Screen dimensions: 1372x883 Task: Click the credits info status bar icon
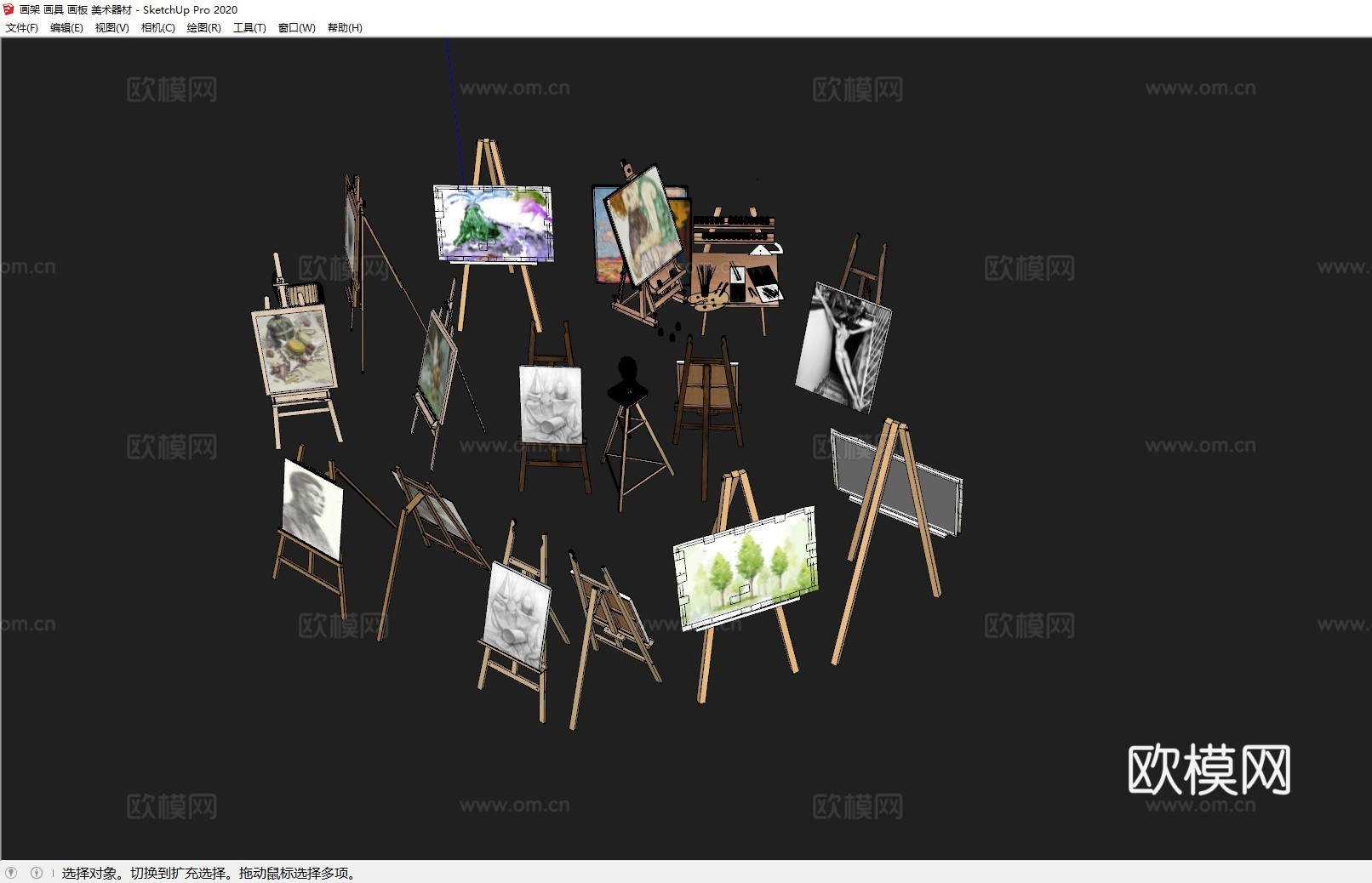click(37, 873)
